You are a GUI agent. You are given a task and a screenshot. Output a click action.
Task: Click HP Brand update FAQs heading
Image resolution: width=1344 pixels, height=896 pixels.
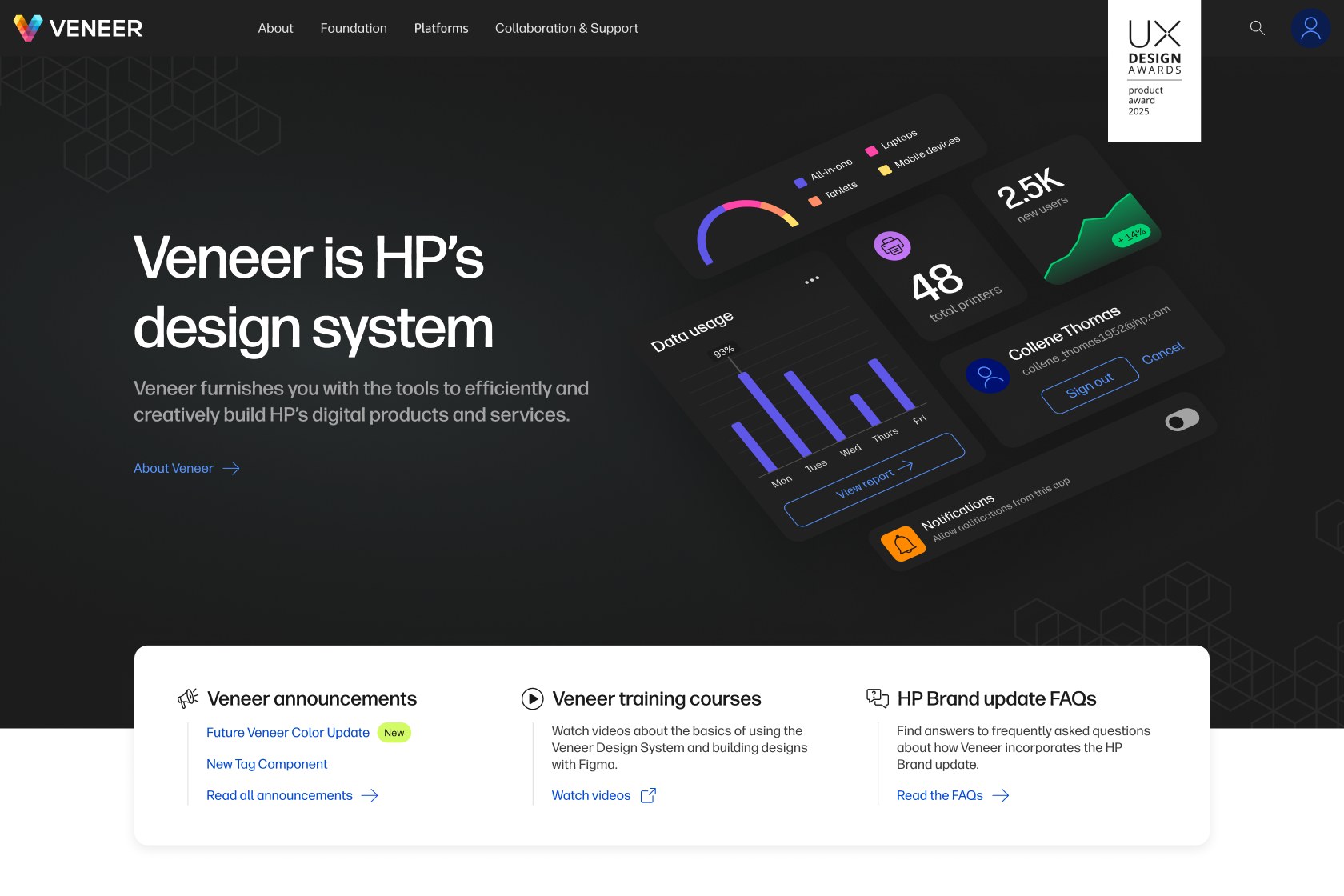[x=997, y=698]
